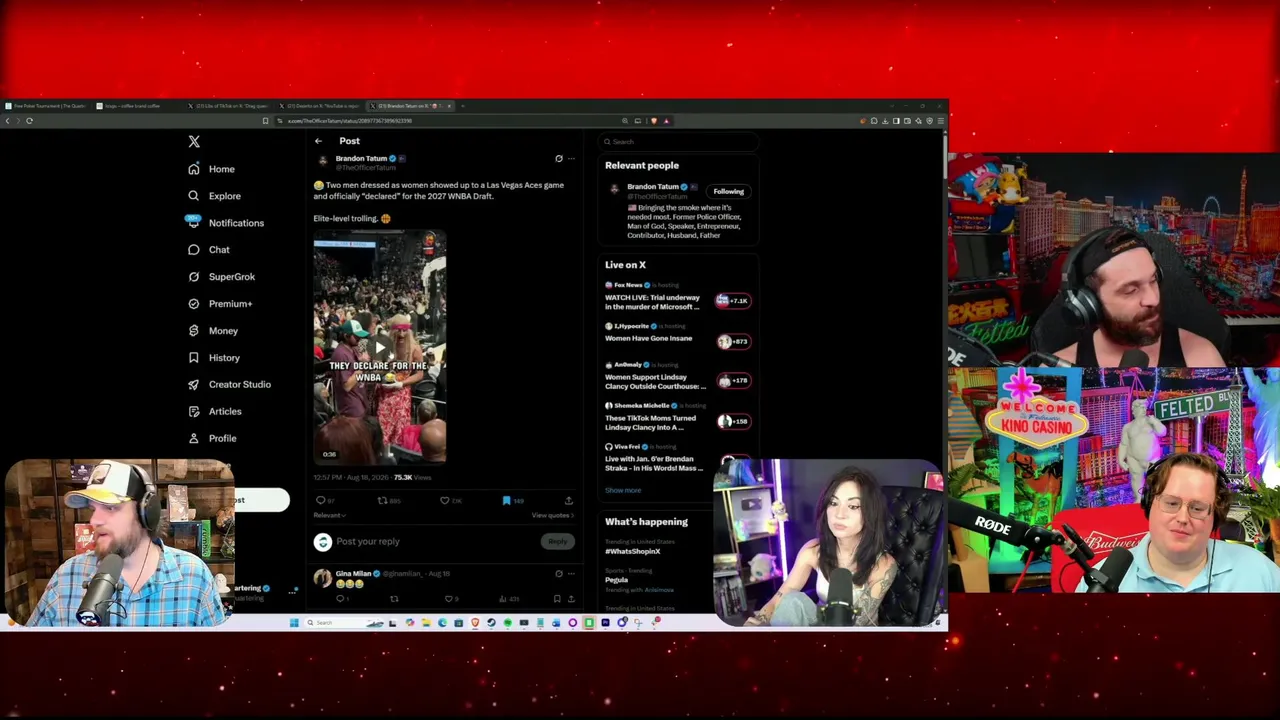1280x720 pixels.
Task: Open History in the sidebar
Action: click(214, 358)
